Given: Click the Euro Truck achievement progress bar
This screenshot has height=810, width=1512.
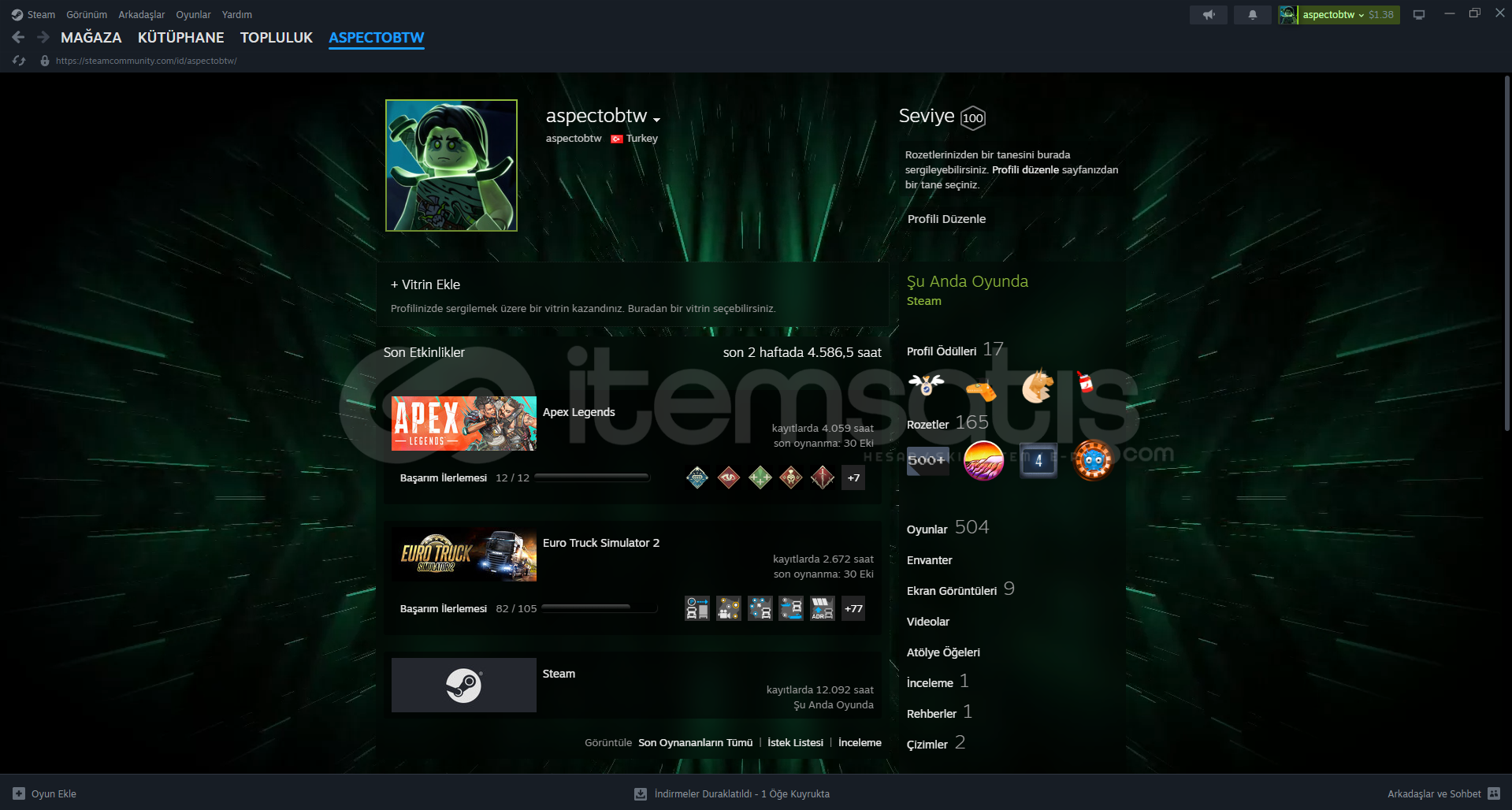Looking at the screenshot, I should [600, 608].
